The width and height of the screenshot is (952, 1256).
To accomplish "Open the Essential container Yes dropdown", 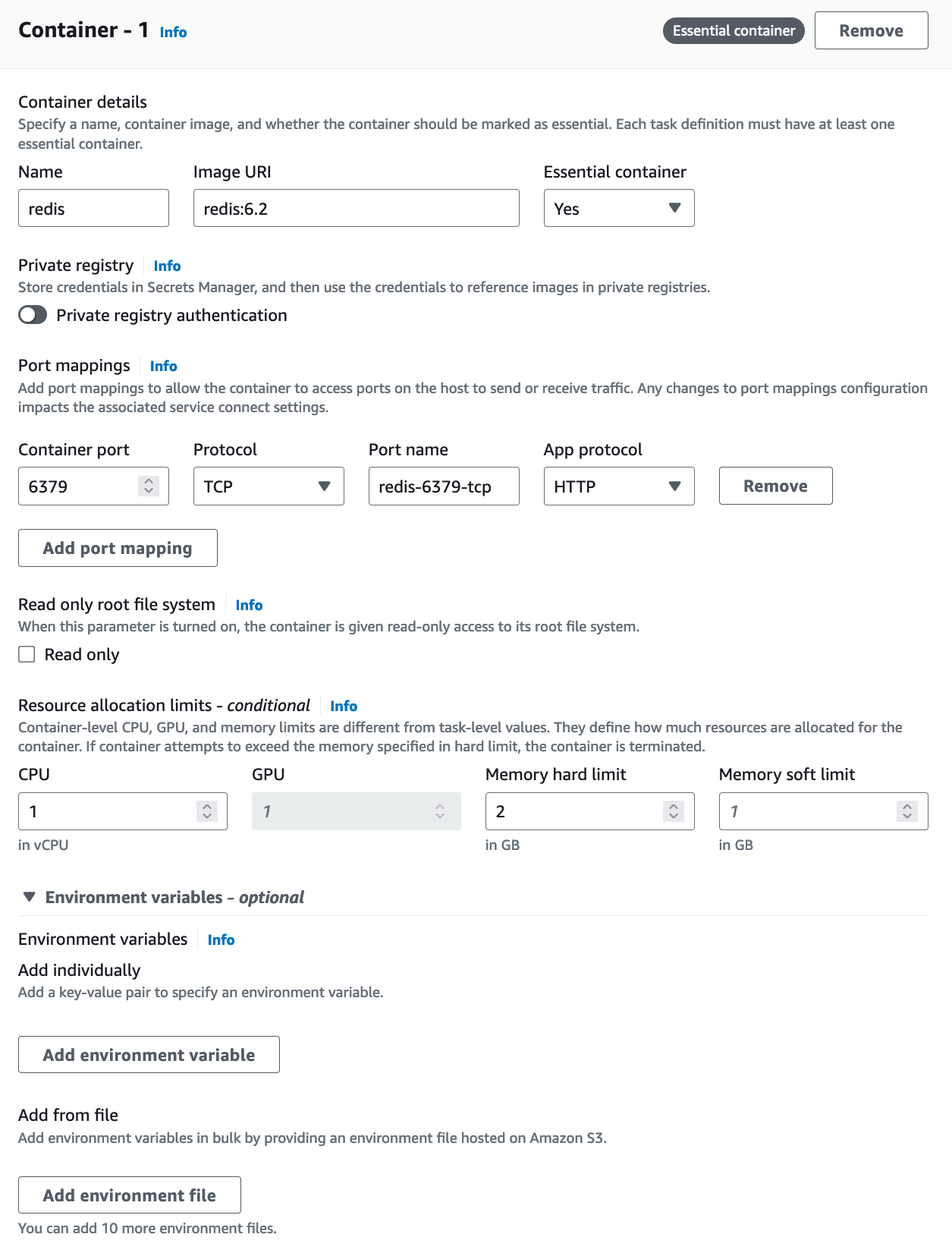I will coord(618,208).
